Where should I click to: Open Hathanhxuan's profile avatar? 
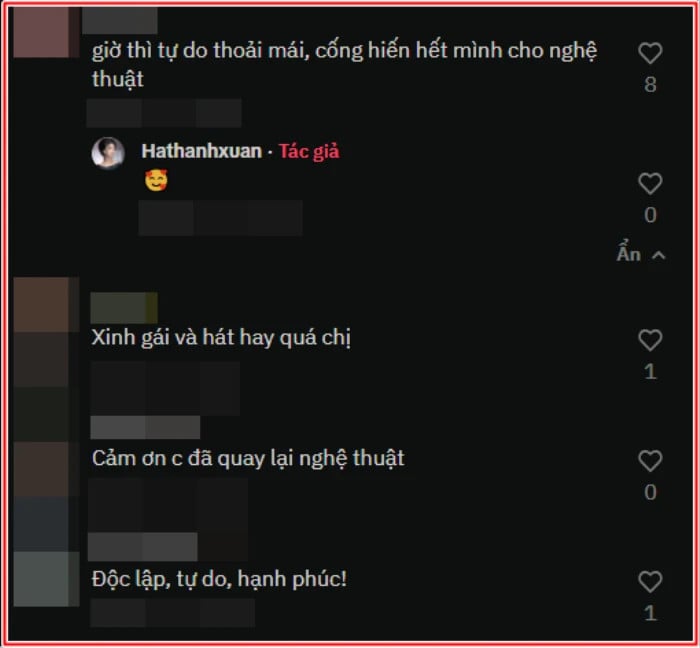[x=108, y=153]
